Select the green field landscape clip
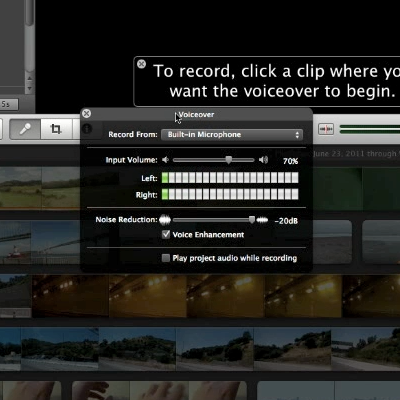Viewport: 400px width, 400px height. click(x=40, y=188)
